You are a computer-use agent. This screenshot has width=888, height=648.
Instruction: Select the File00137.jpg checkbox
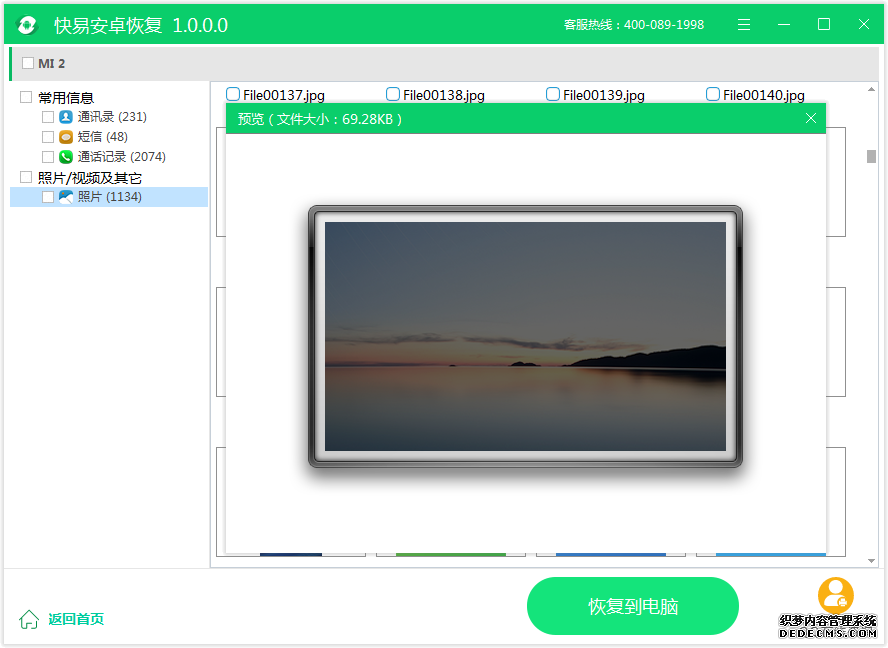(x=233, y=94)
